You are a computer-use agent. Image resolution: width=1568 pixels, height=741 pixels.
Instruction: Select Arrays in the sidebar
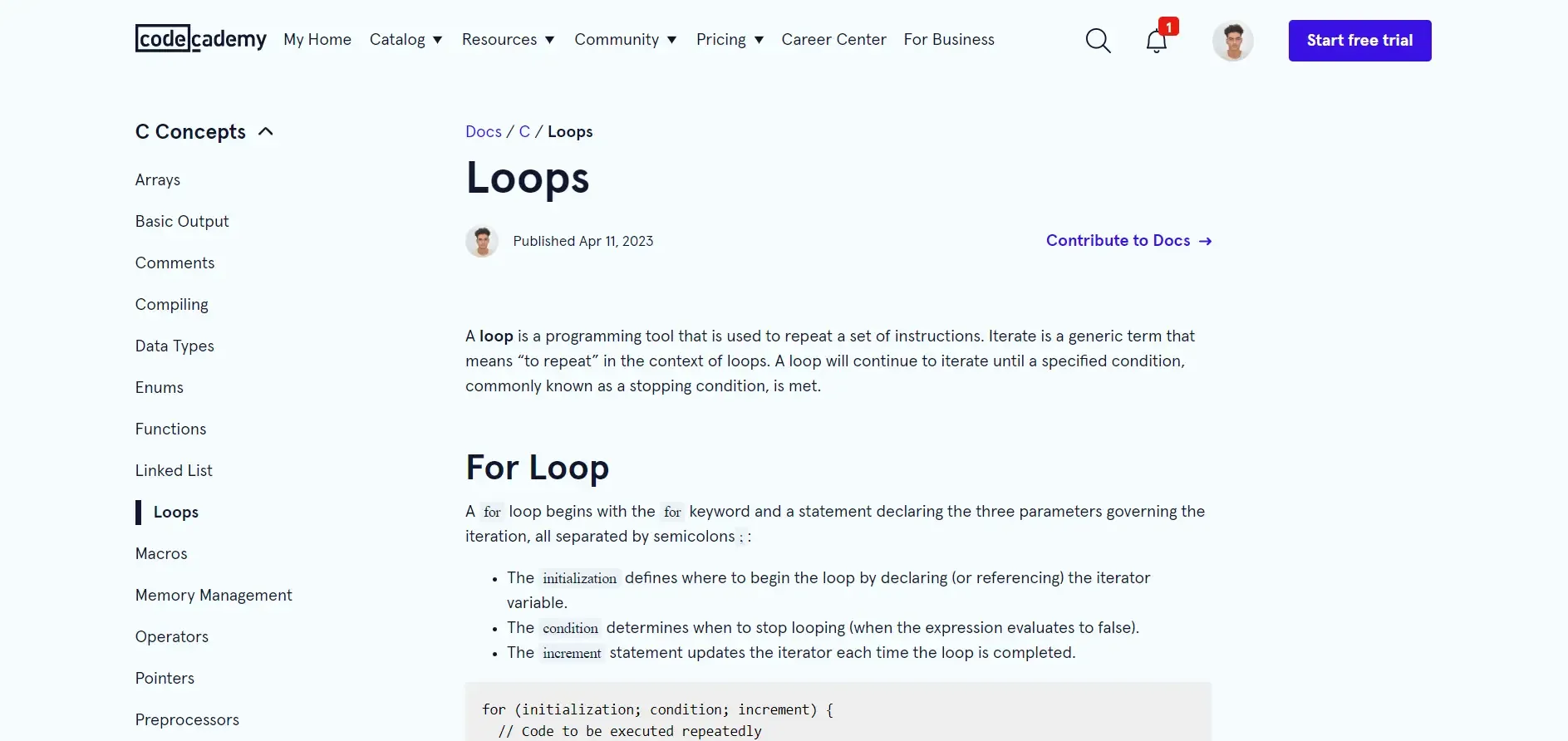point(158,179)
